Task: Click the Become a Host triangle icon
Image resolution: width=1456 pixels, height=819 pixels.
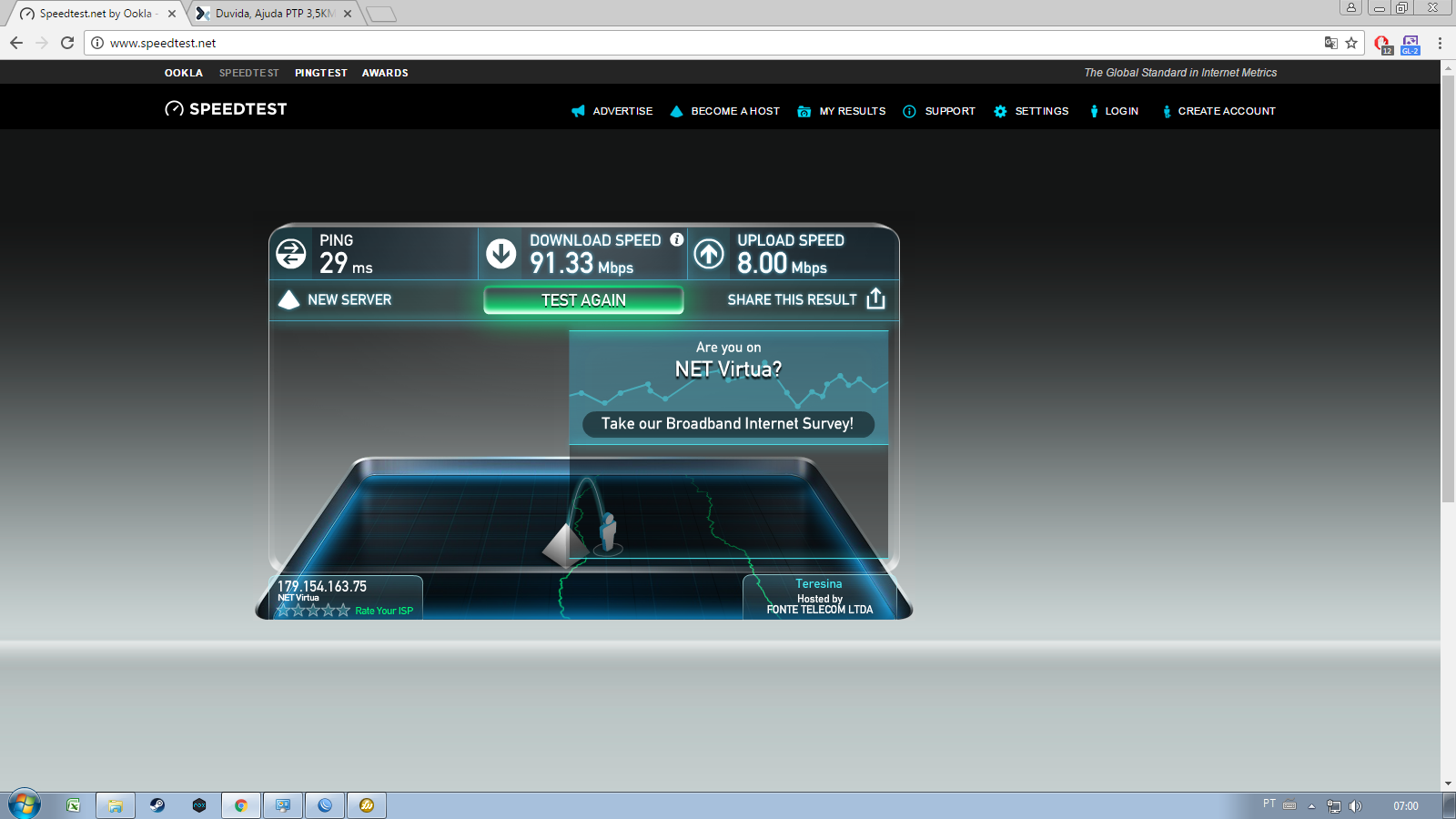Action: pos(676,111)
